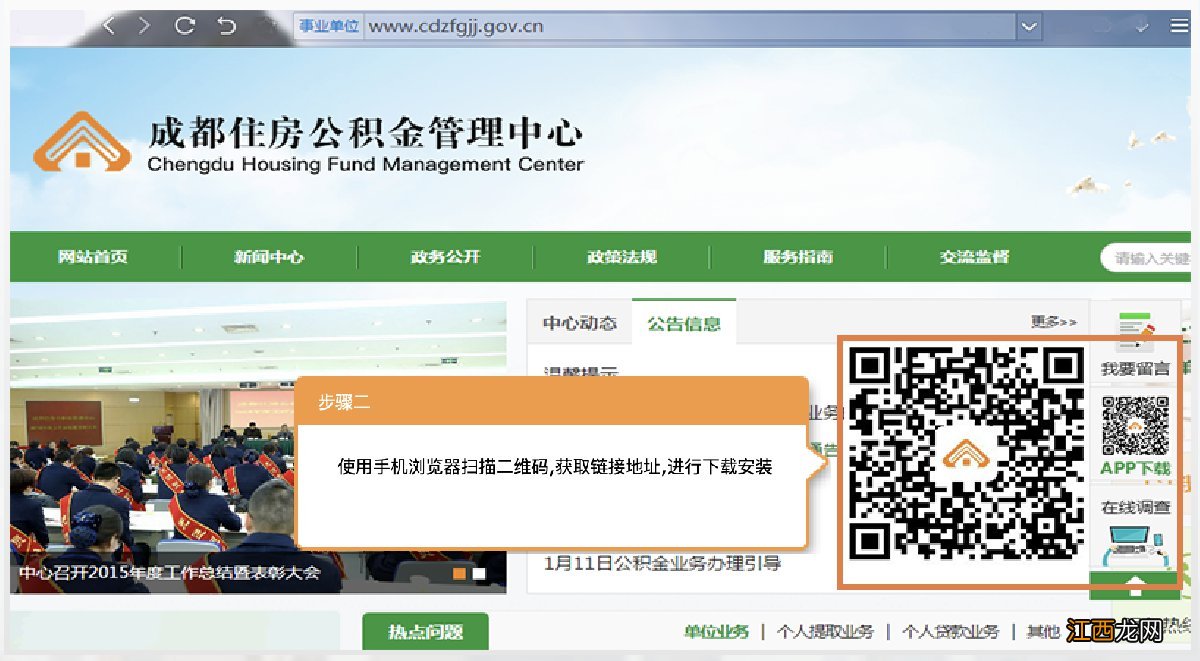Select the first orange carousel indicator
The width and height of the screenshot is (1200, 661).
[x=459, y=574]
